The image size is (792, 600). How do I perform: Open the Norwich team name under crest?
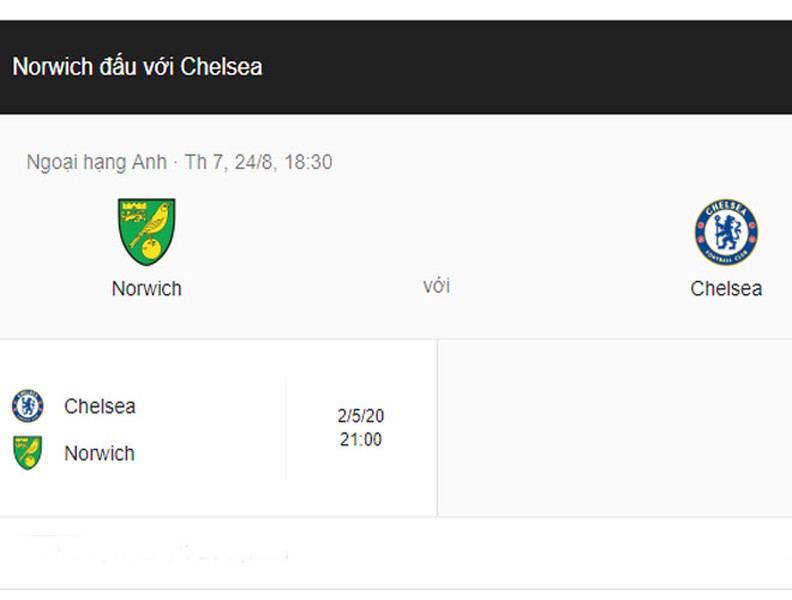146,289
